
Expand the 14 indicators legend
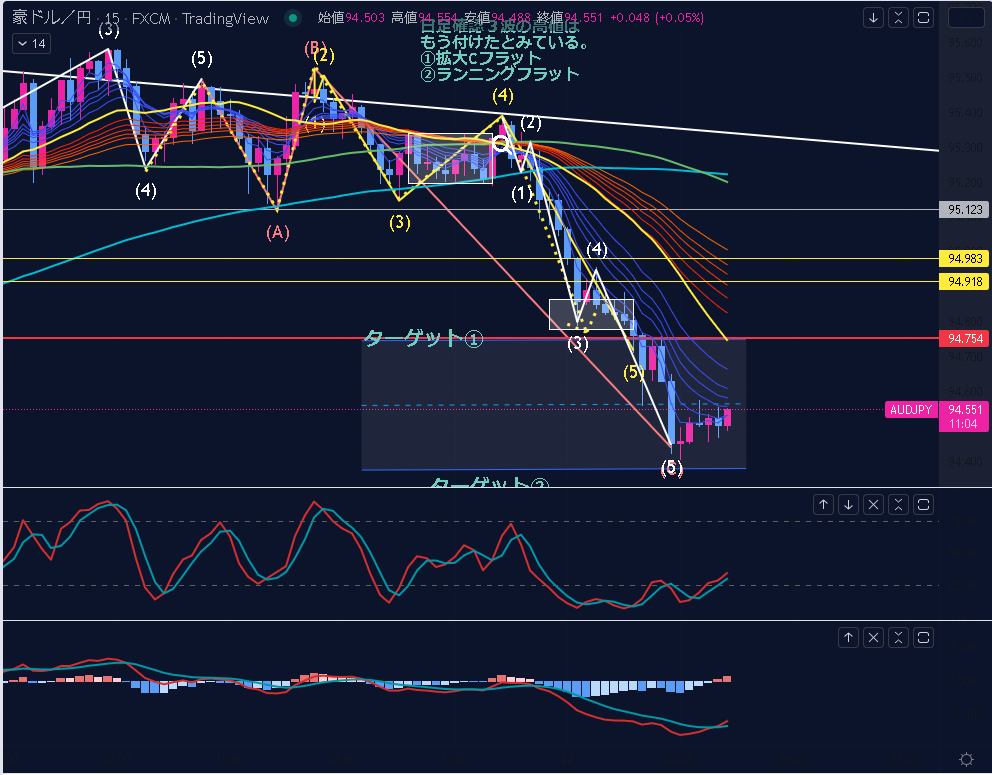point(30,44)
